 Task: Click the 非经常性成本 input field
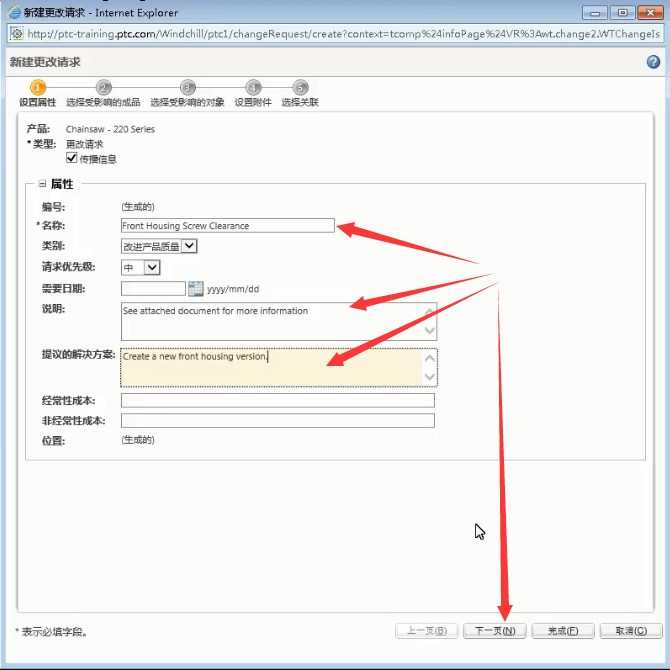click(278, 420)
